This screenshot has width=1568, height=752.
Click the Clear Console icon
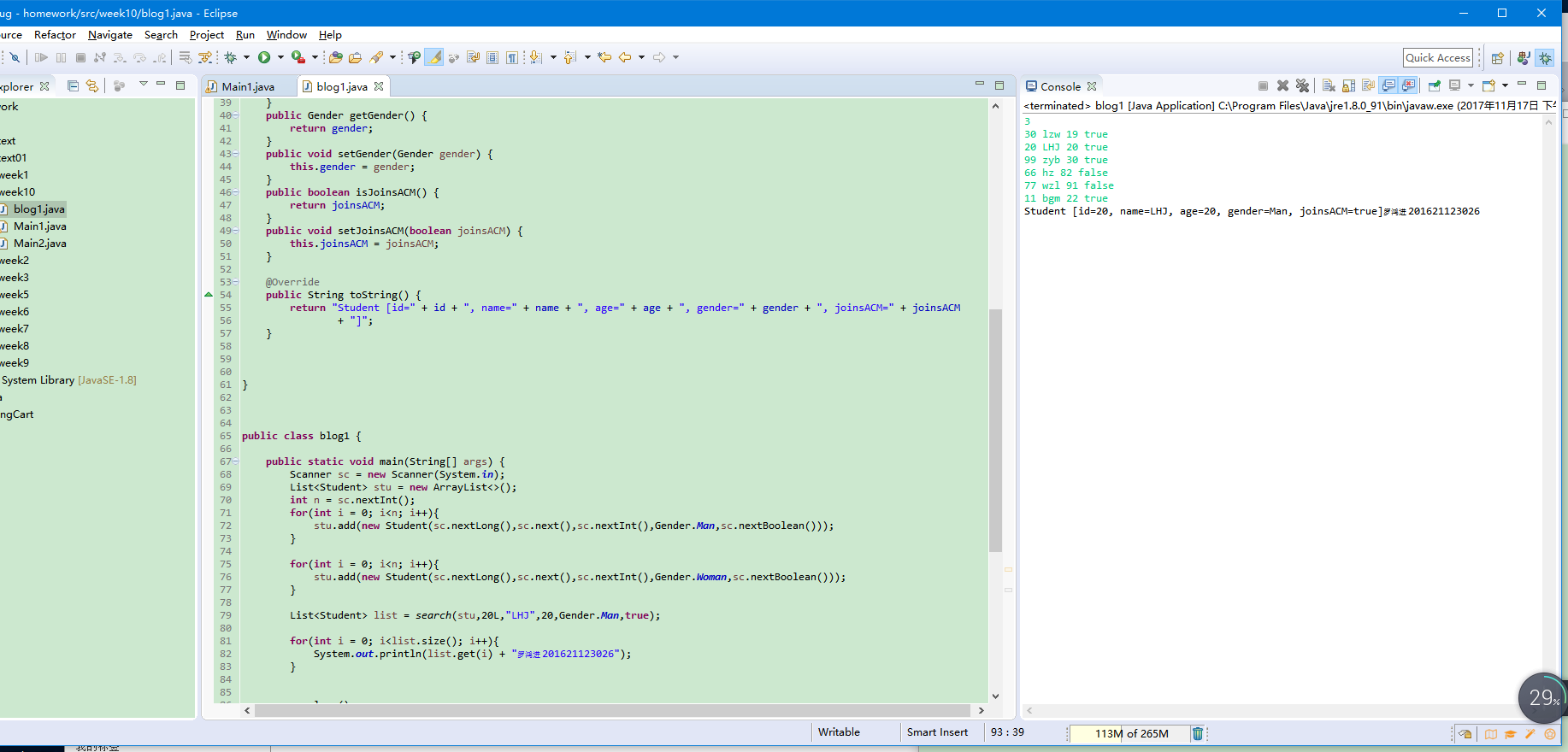point(1329,85)
